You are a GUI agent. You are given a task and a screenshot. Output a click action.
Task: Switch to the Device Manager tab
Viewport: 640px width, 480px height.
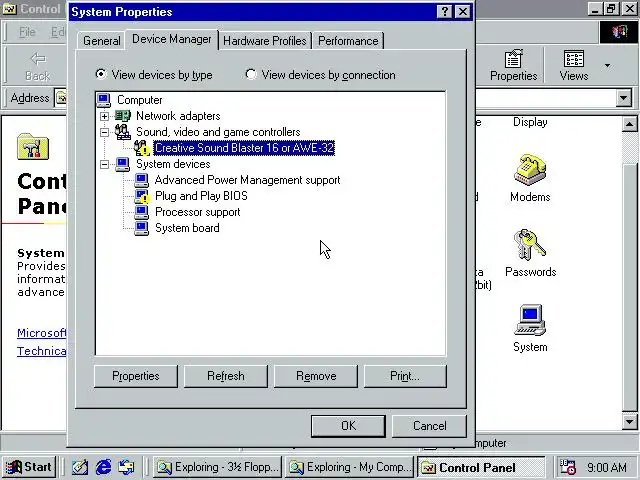coord(172,39)
